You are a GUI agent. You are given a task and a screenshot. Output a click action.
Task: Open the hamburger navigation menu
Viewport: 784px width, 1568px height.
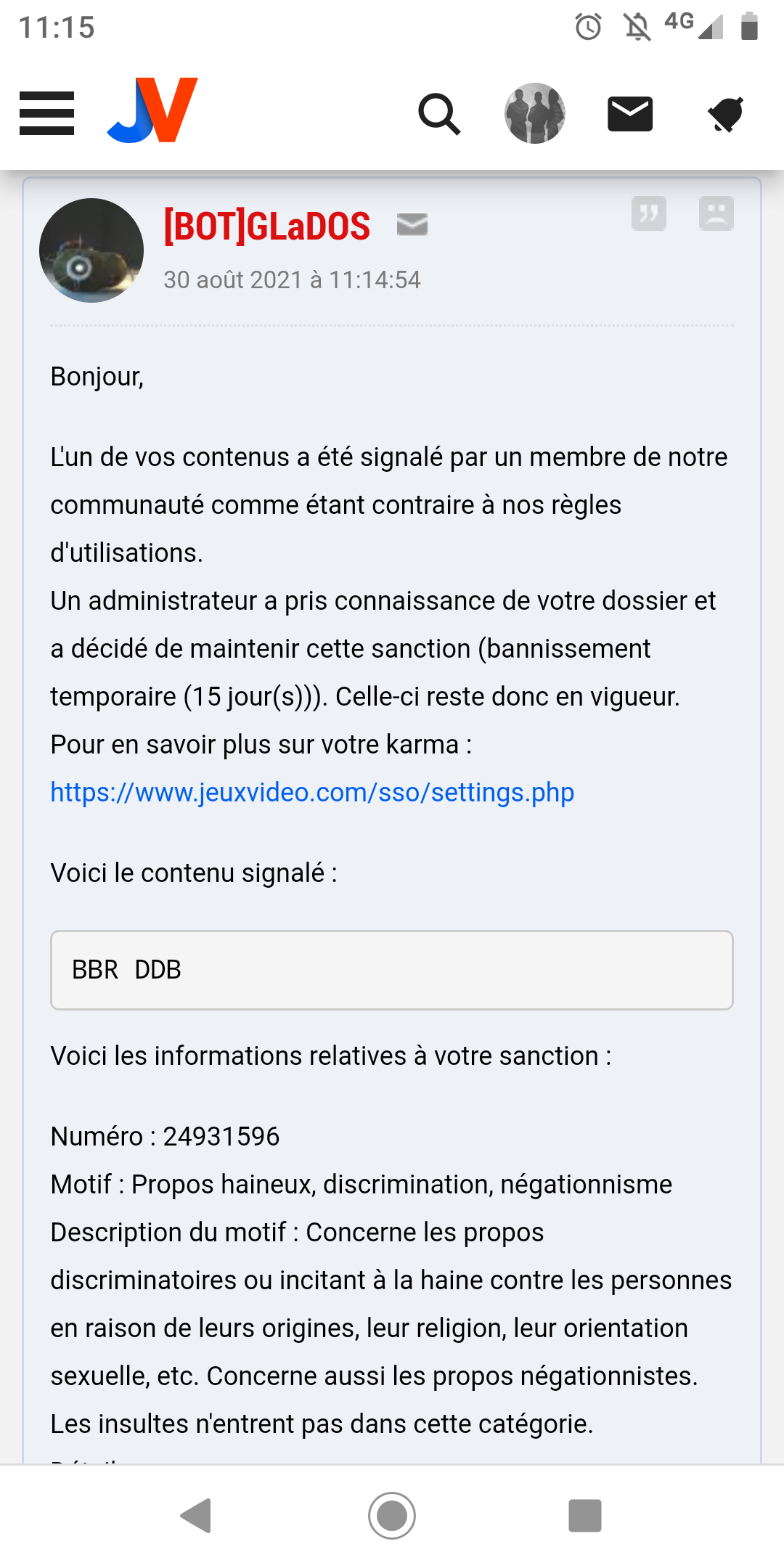[x=47, y=113]
